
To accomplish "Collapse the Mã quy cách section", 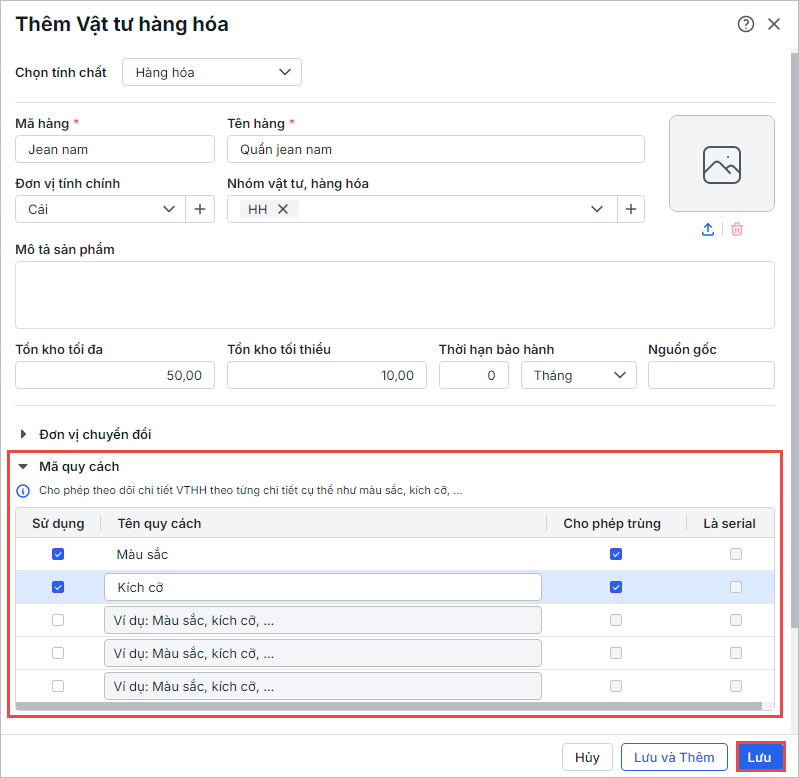I will 24,466.
